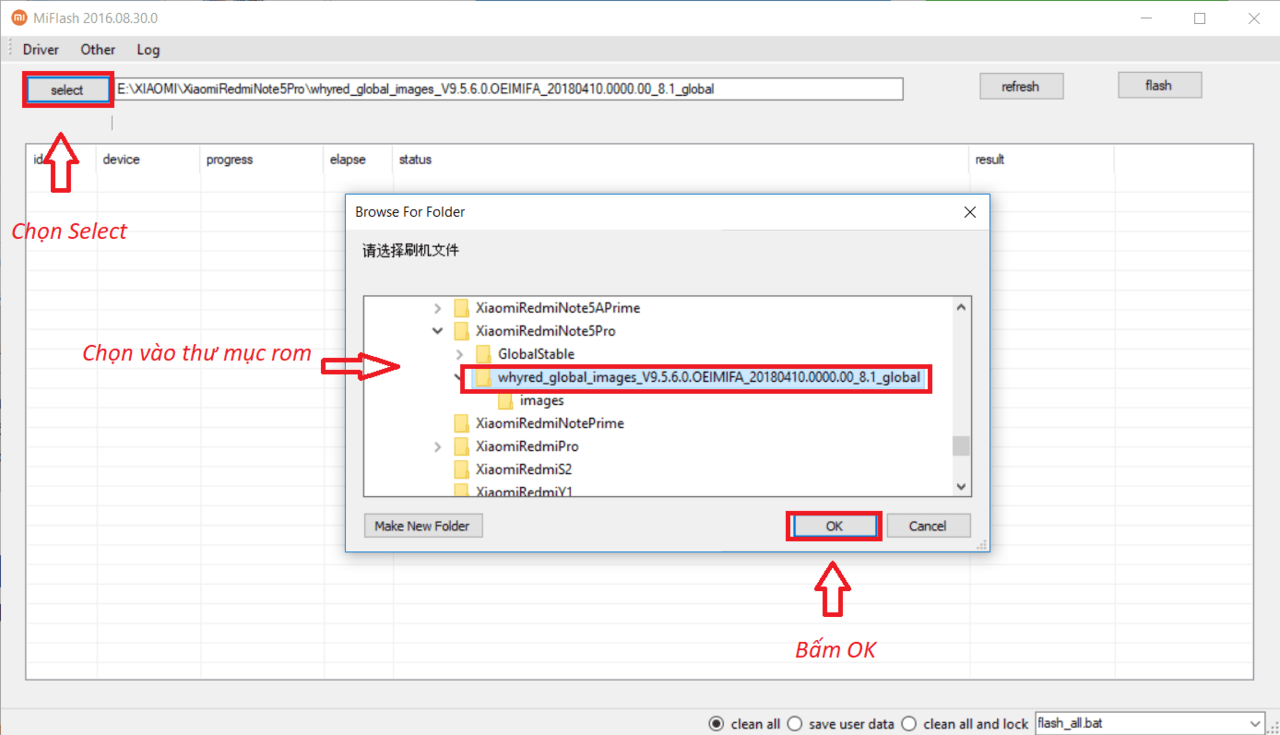This screenshot has width=1280, height=735.
Task: Open the Log menu
Action: click(x=148, y=49)
